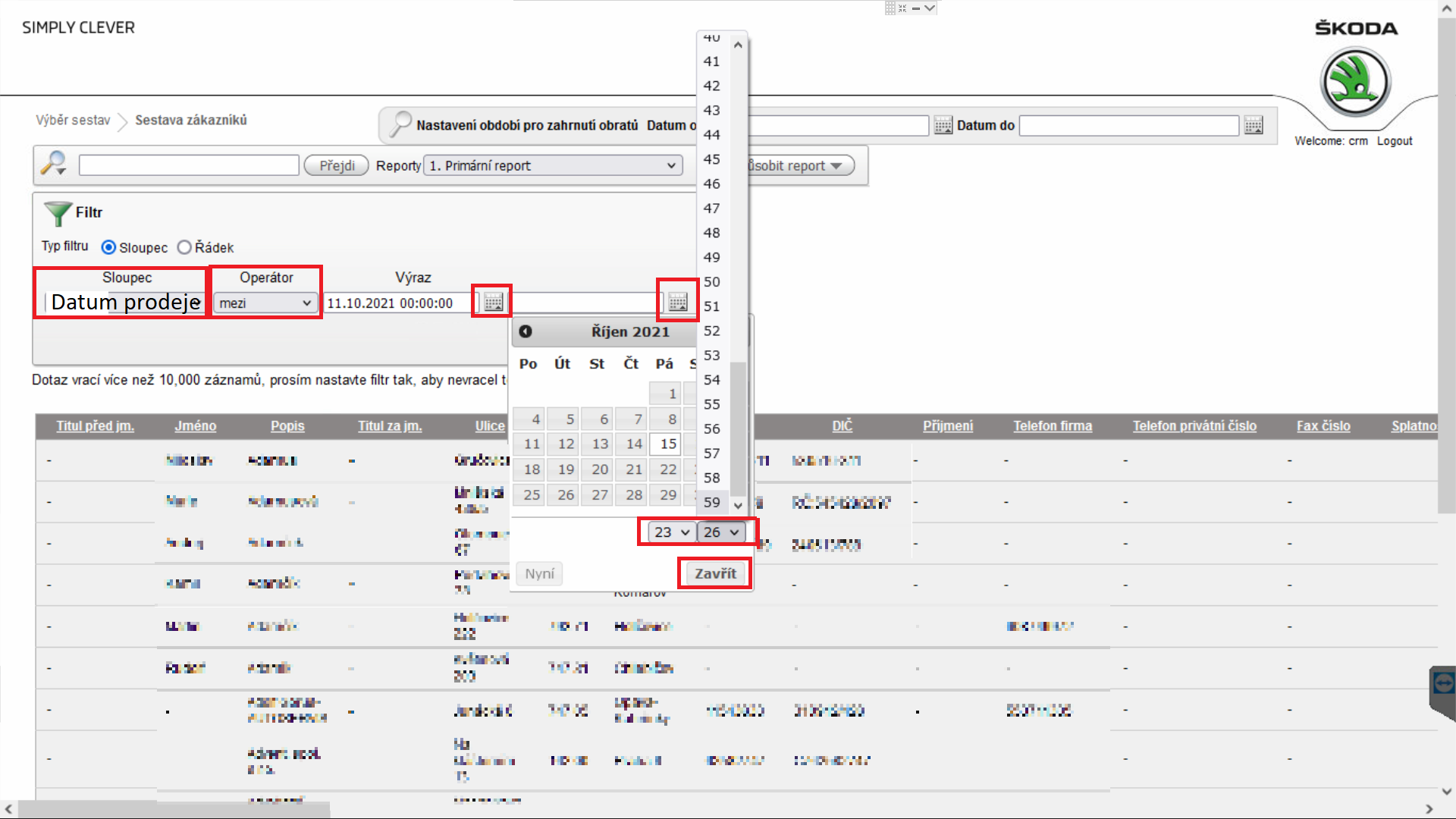Open calendar picker for Datum od field

point(943,125)
